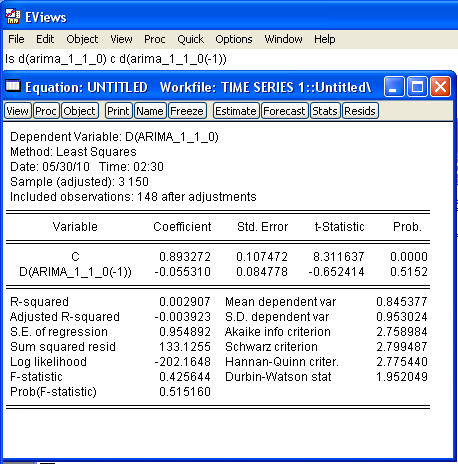This screenshot has width=458, height=464.
Task: Minimize the Equation UNTITLED window
Action: coord(394,87)
